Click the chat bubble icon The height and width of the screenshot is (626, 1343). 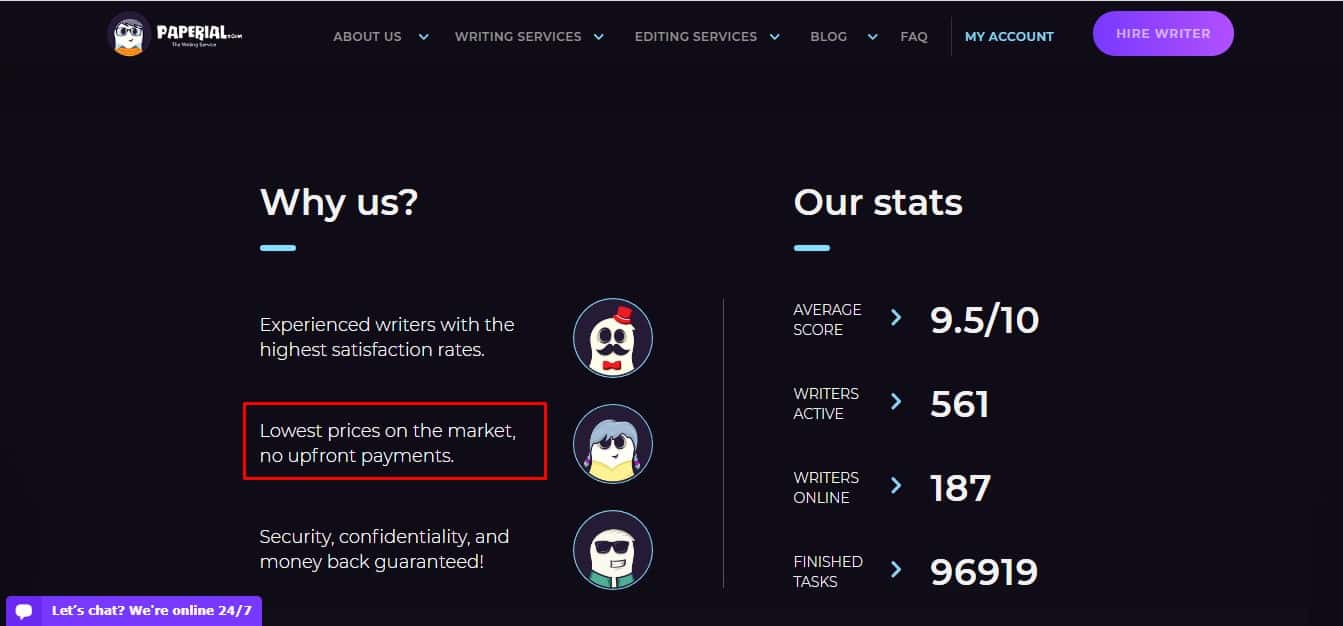point(25,611)
